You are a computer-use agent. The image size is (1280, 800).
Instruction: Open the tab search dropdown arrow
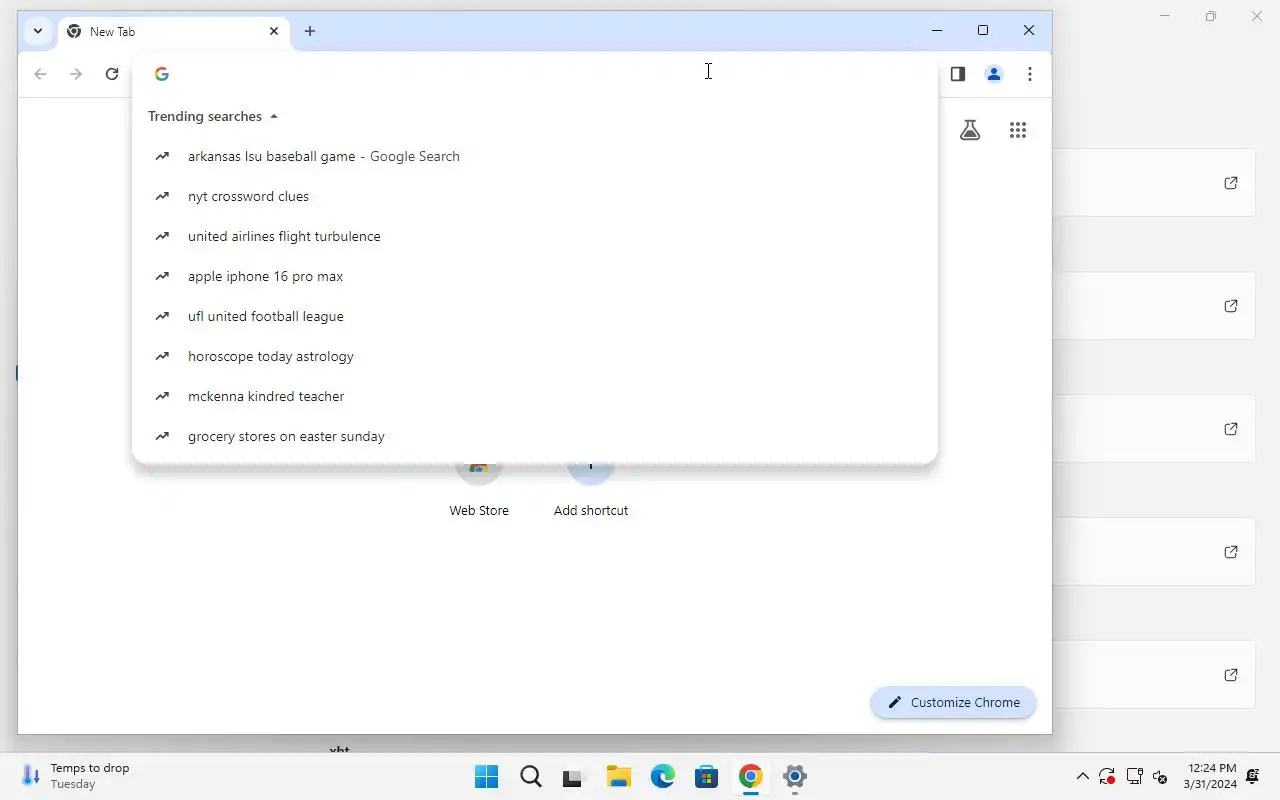pos(38,31)
